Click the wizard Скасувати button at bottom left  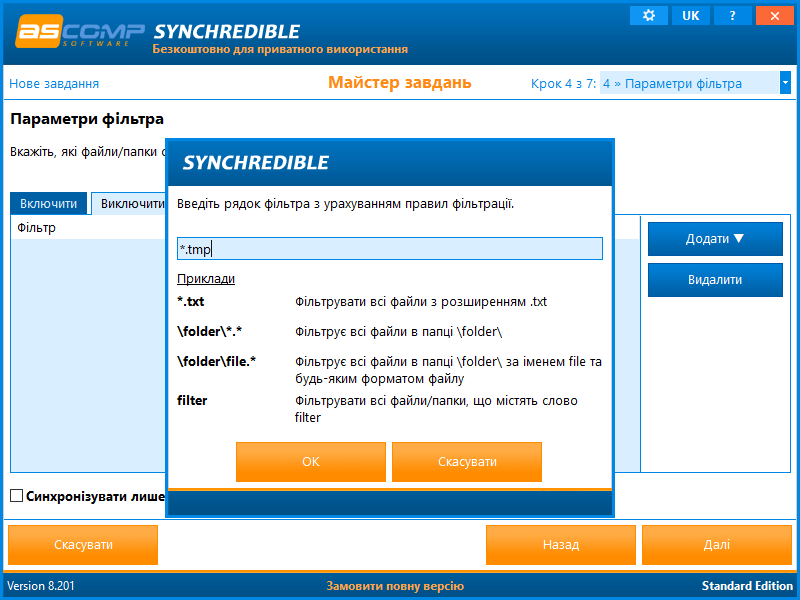[83, 545]
